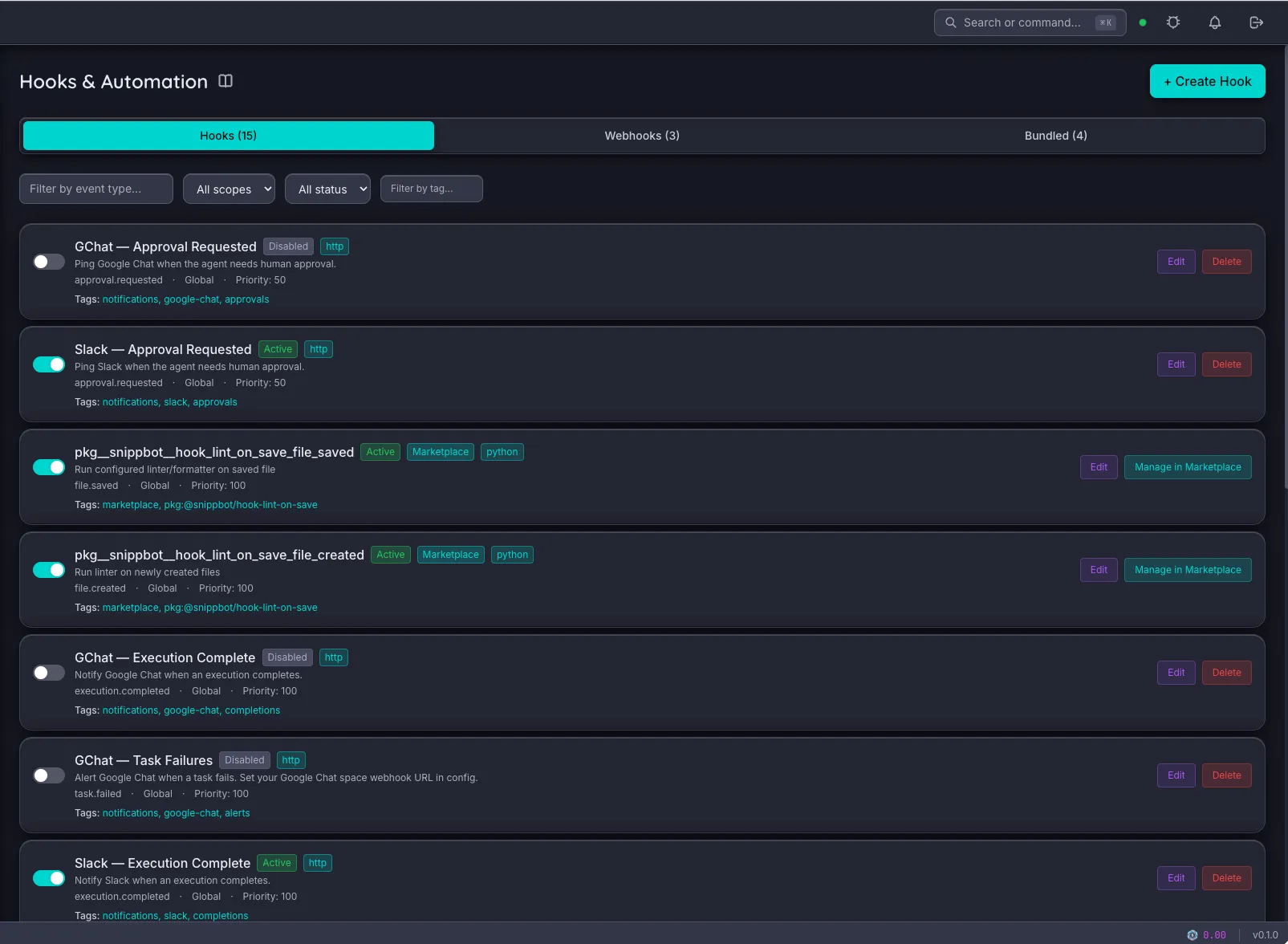Image resolution: width=1288 pixels, height=944 pixels.
Task: Edit the Slack — Execution Complete hook
Action: coord(1176,878)
